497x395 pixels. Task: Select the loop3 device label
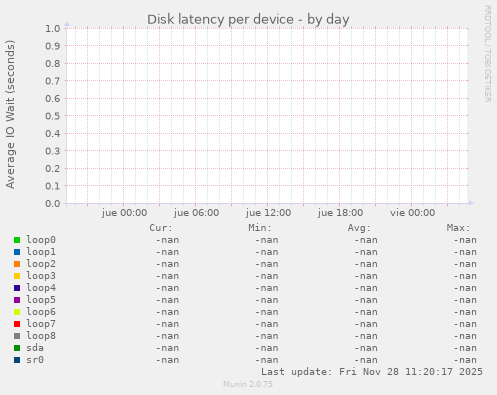pos(41,276)
